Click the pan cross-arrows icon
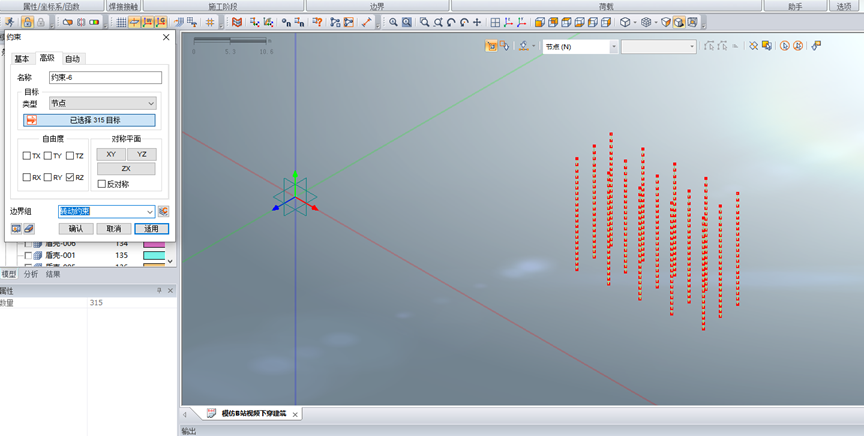Screen dimensions: 864x436 coord(477,23)
